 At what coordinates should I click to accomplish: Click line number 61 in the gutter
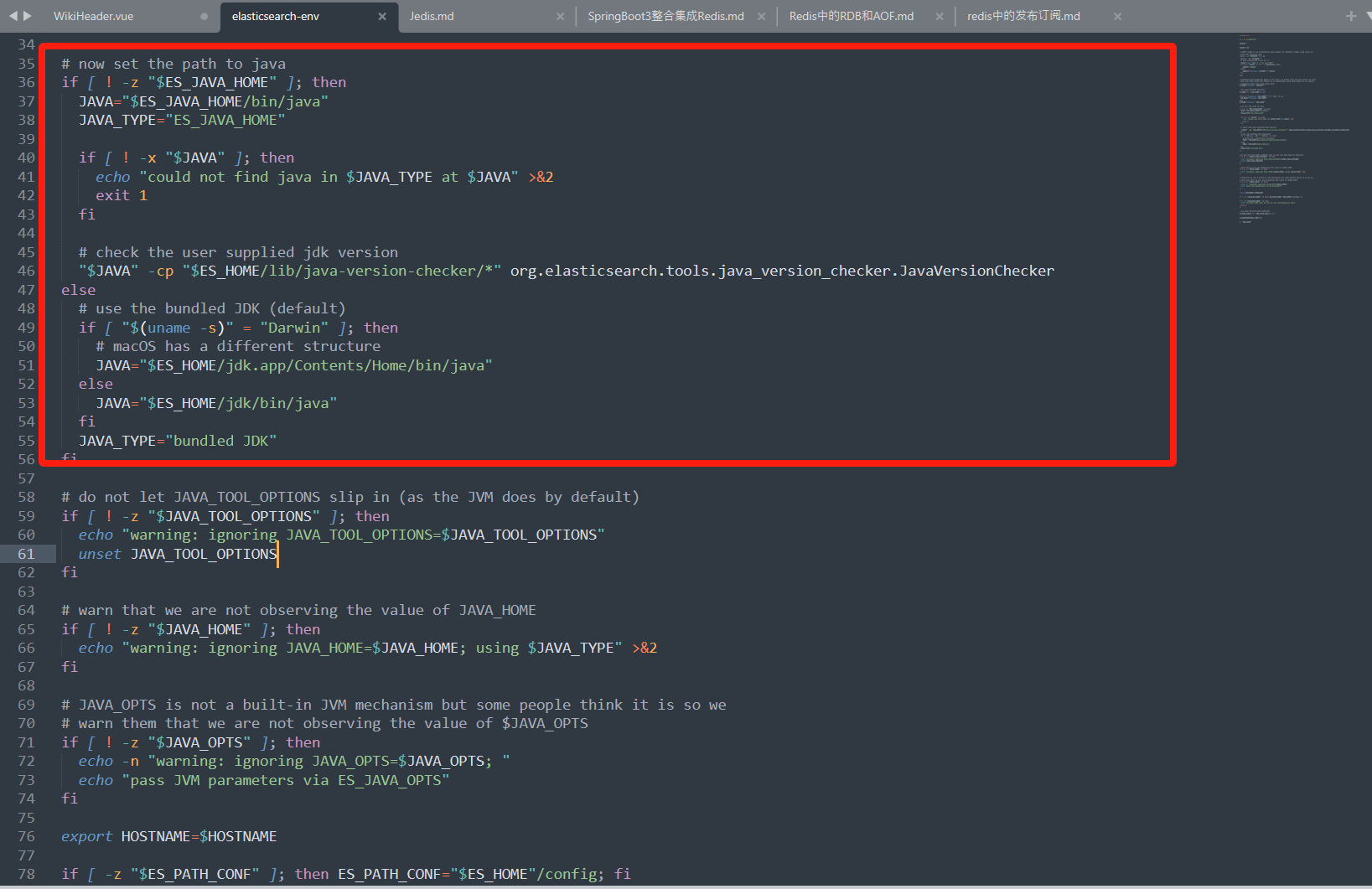coord(26,554)
